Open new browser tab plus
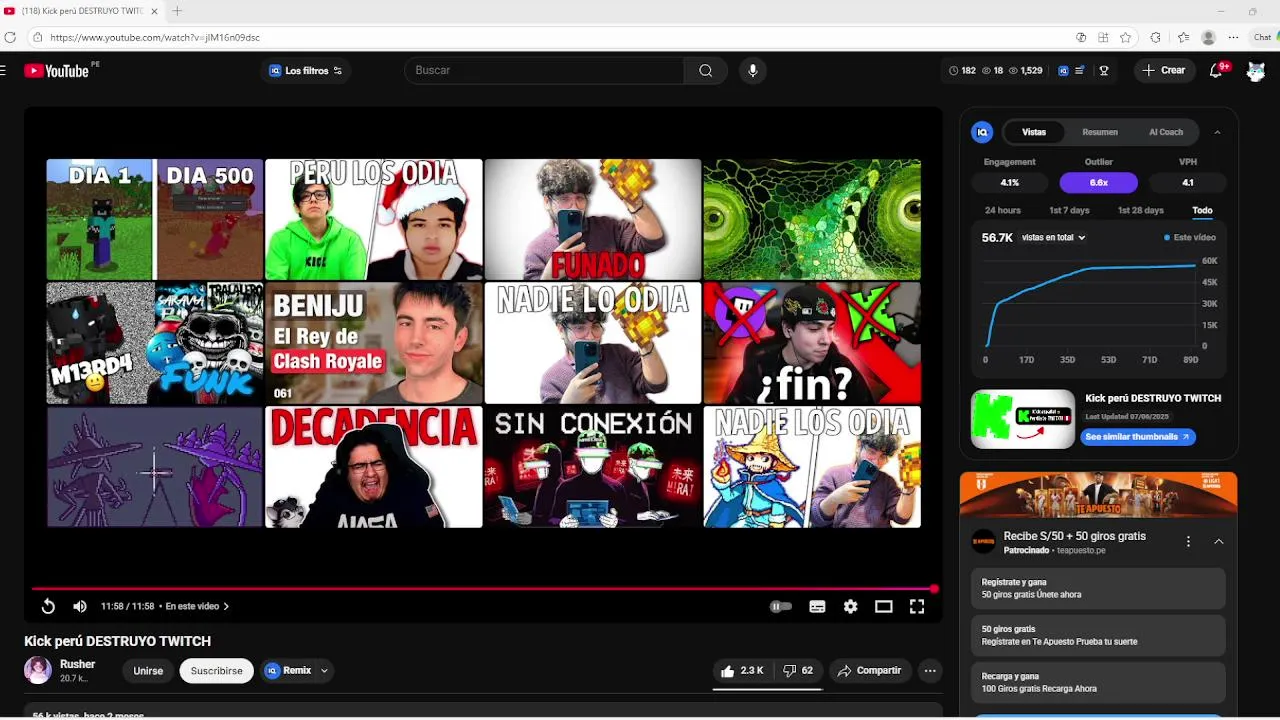This screenshot has height=720, width=1280. [x=177, y=11]
